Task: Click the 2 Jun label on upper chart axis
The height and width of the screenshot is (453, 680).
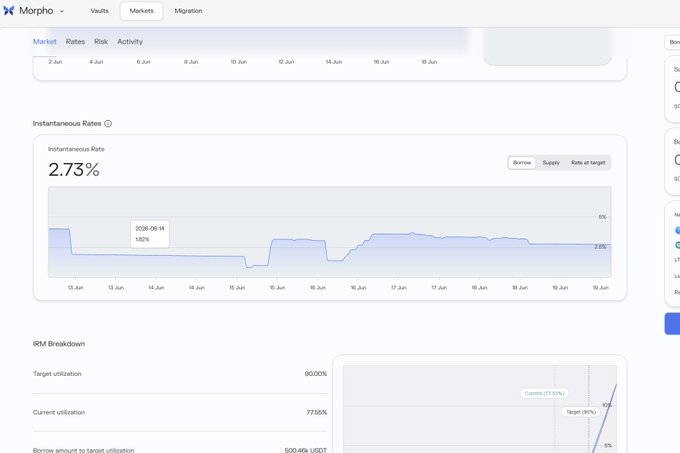Action: tap(56, 62)
